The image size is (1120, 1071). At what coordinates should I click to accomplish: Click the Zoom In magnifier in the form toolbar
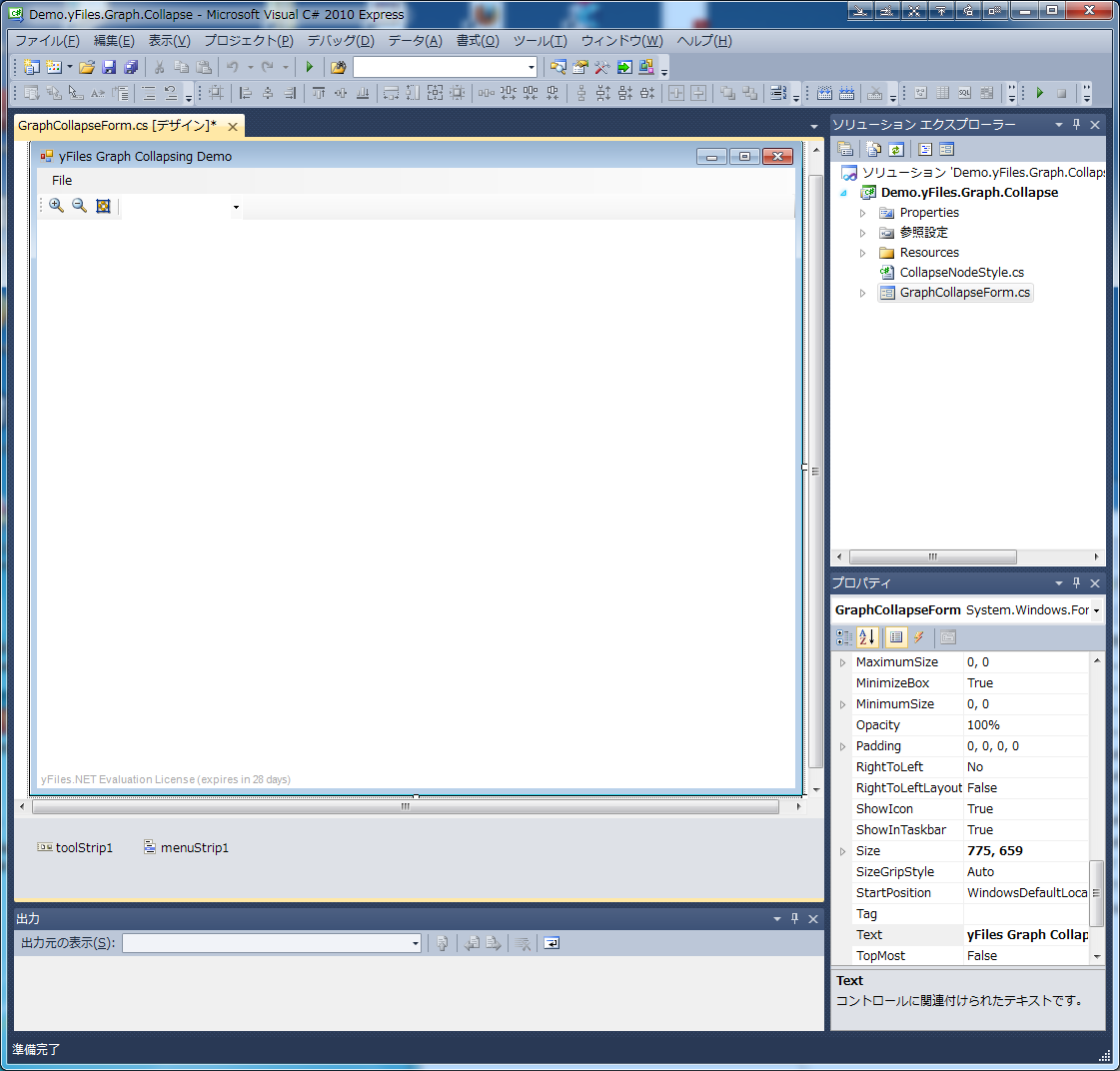(56, 206)
